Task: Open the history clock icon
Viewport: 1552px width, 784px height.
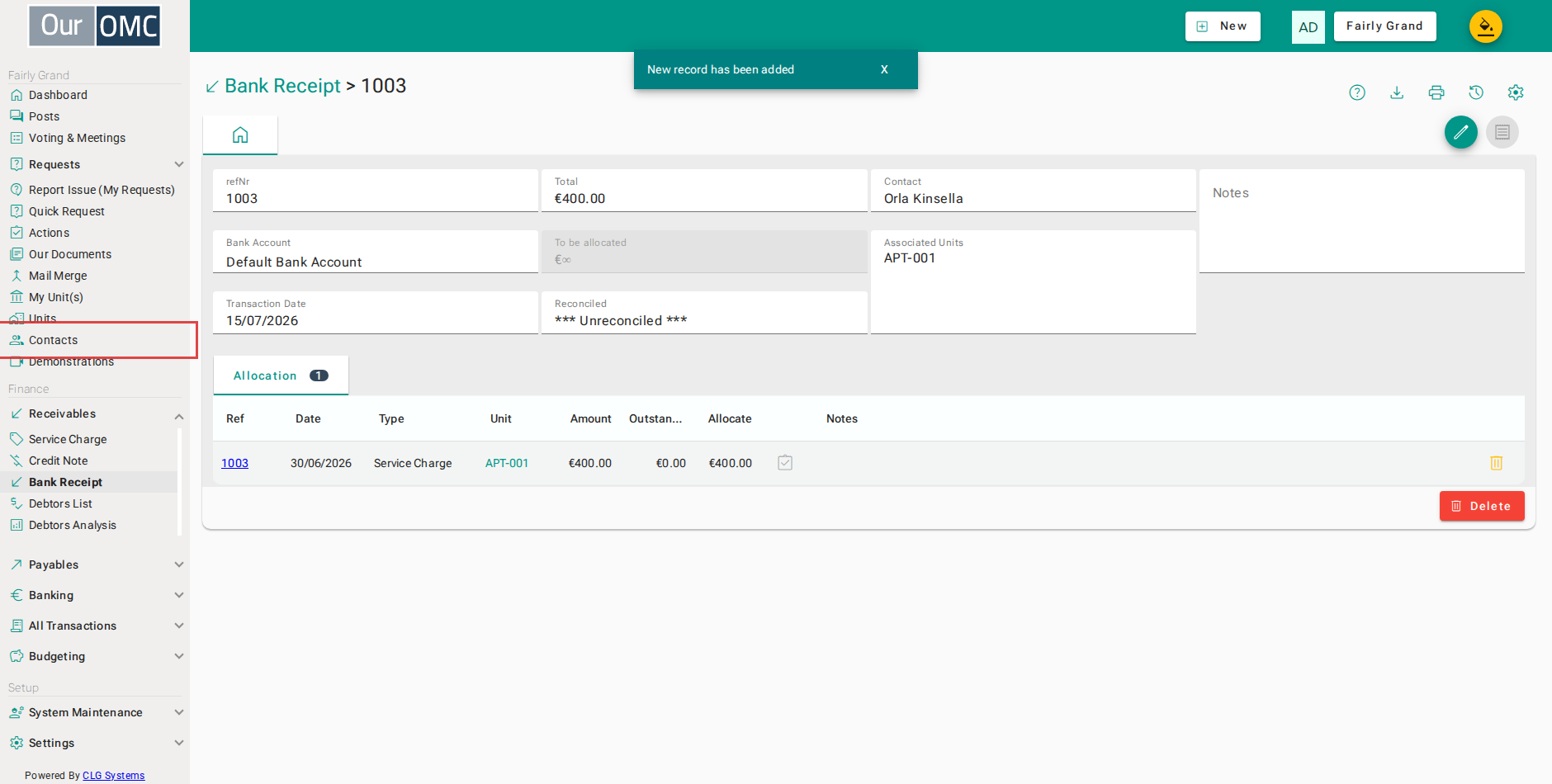Action: click(x=1476, y=92)
